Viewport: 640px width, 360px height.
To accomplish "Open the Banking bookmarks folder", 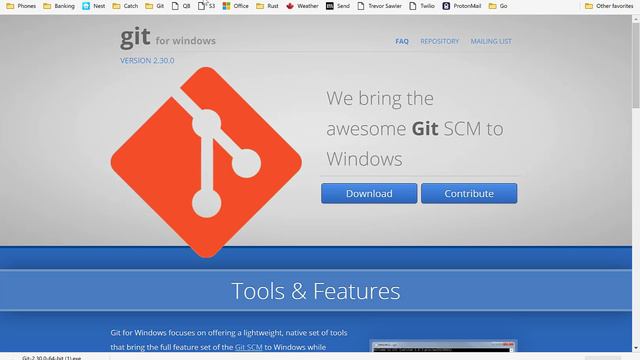I will click(x=59, y=6).
